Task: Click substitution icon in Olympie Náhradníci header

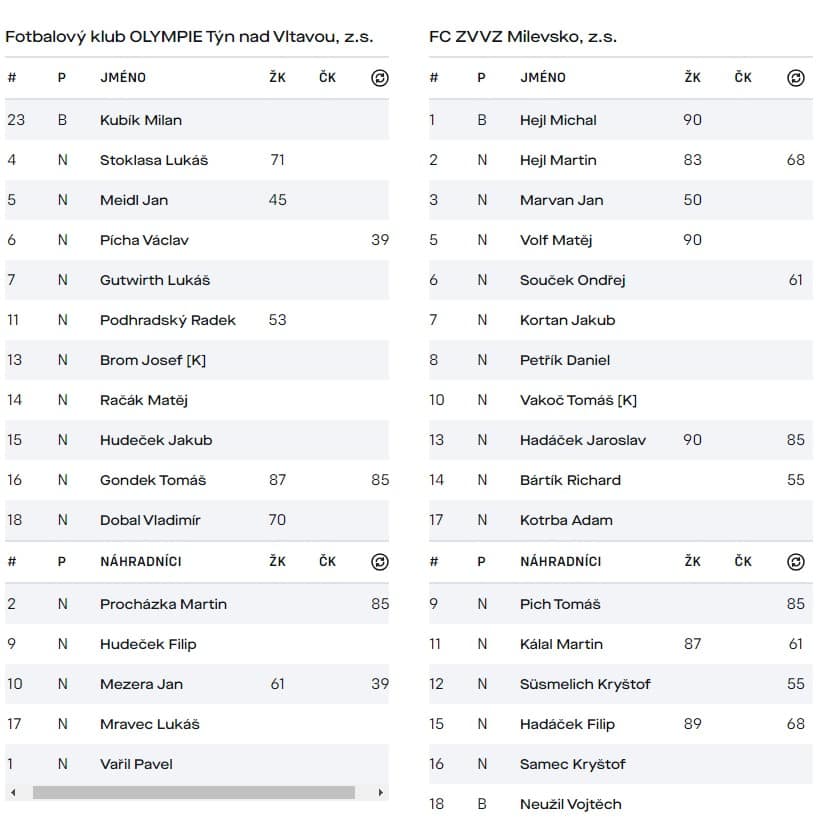Action: (379, 561)
